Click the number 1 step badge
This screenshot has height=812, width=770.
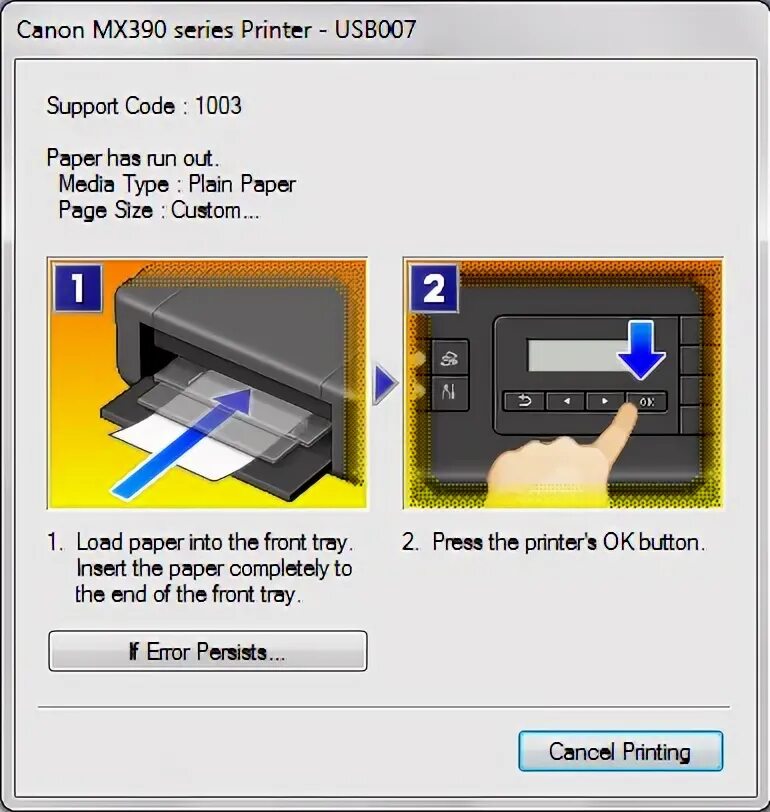pyautogui.click(x=78, y=288)
